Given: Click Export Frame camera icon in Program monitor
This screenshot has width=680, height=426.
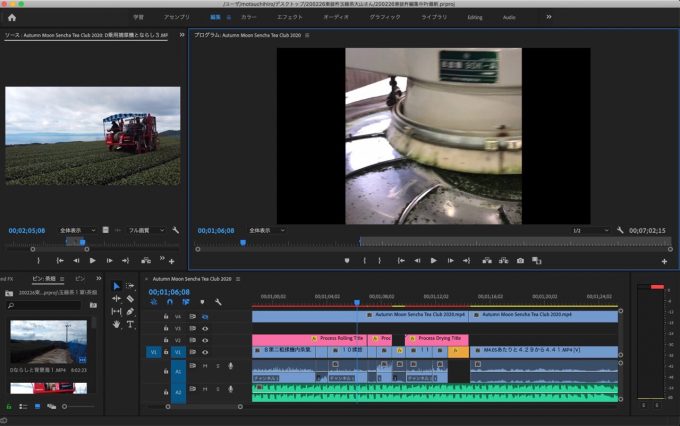Looking at the screenshot, I should [520, 260].
